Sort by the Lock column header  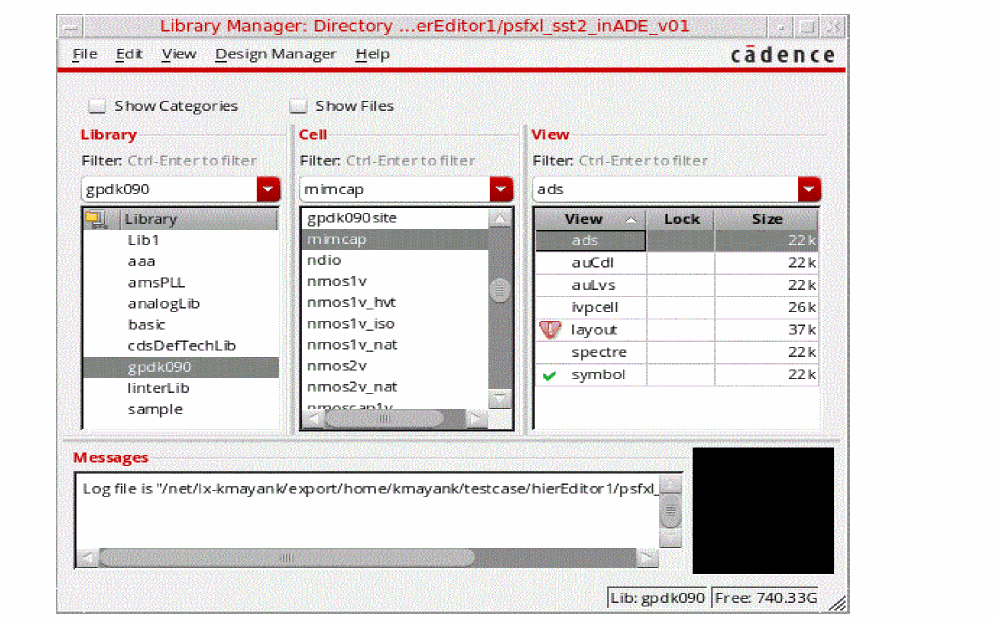pyautogui.click(x=681, y=219)
